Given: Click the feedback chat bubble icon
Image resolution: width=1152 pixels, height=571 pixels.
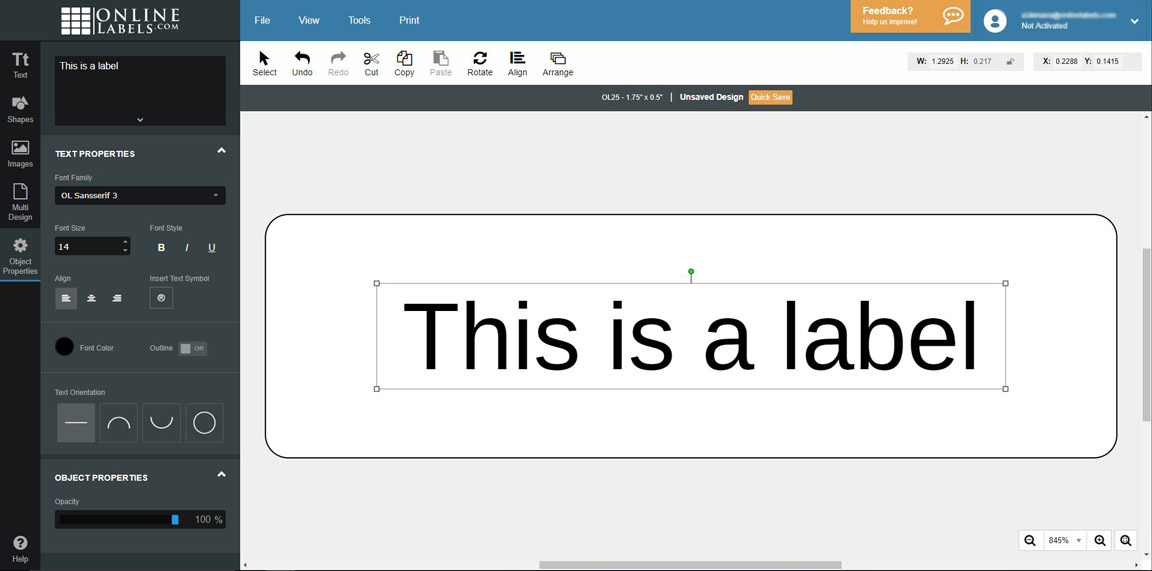Looking at the screenshot, I should click(x=953, y=16).
